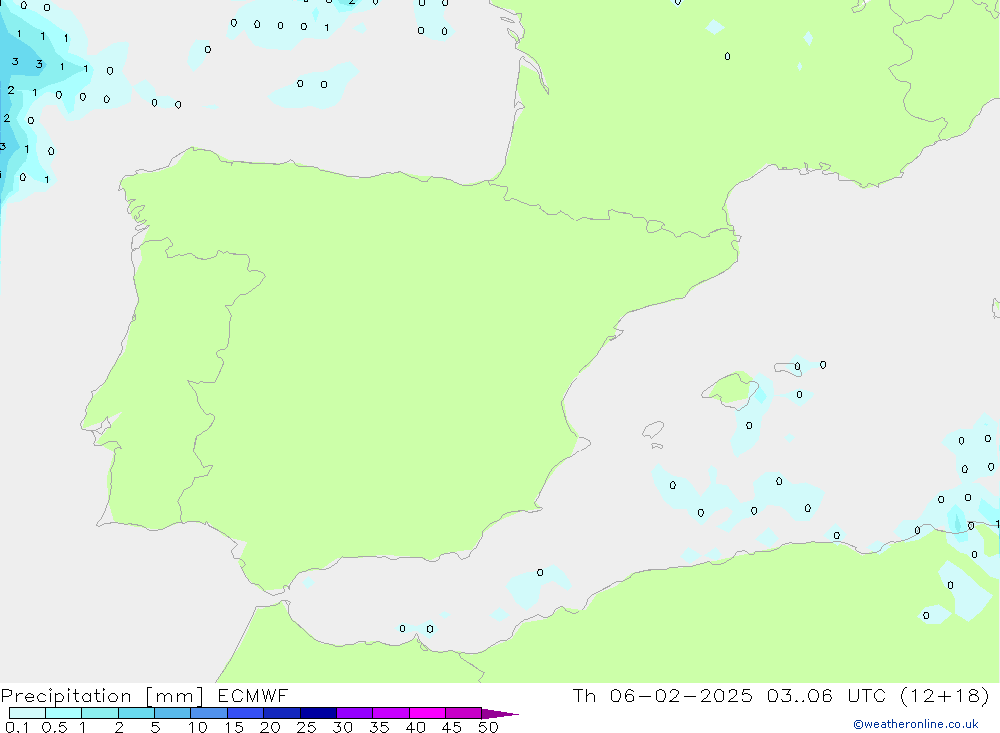1000x733 pixels.
Task: Click the '03..06 UTC' time text
Action: (827, 695)
